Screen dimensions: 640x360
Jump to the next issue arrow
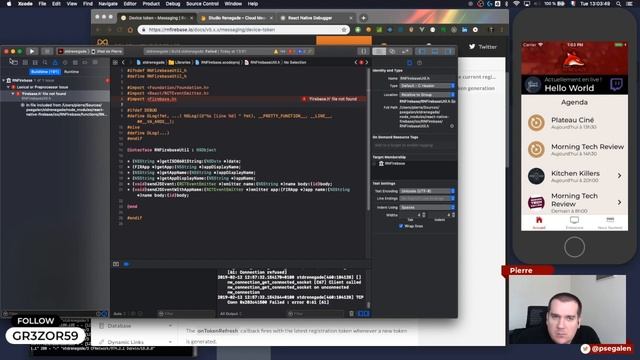tap(367, 62)
